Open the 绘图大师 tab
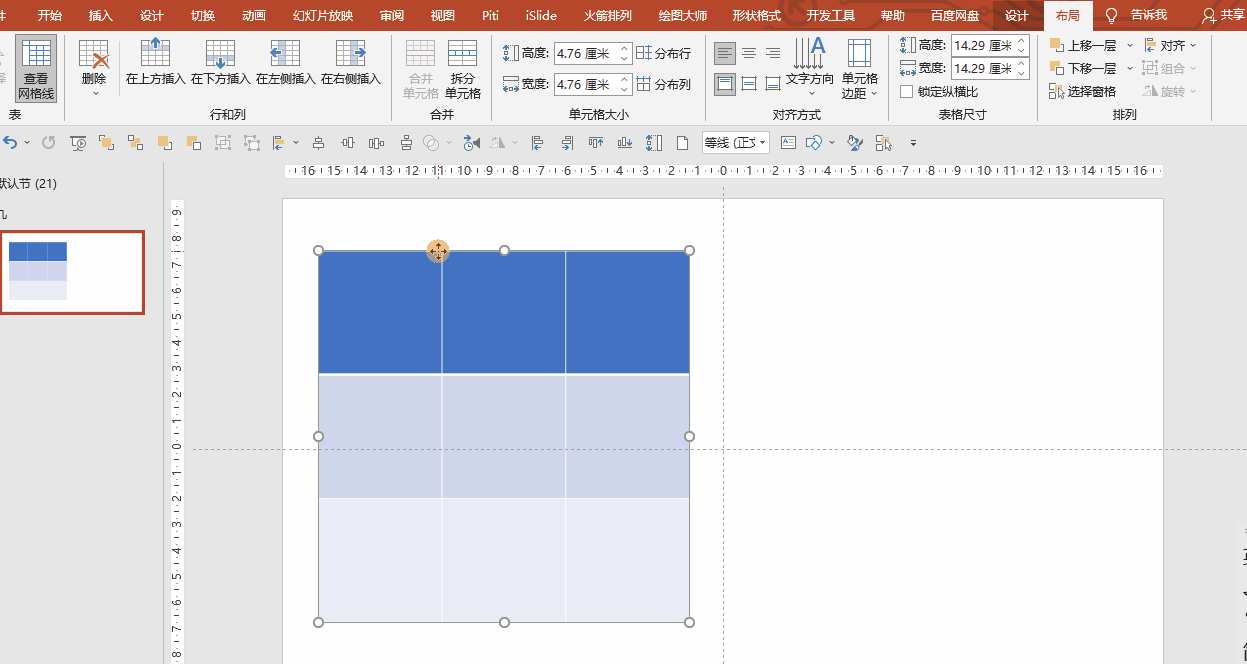The width and height of the screenshot is (1247, 664). pos(683,15)
